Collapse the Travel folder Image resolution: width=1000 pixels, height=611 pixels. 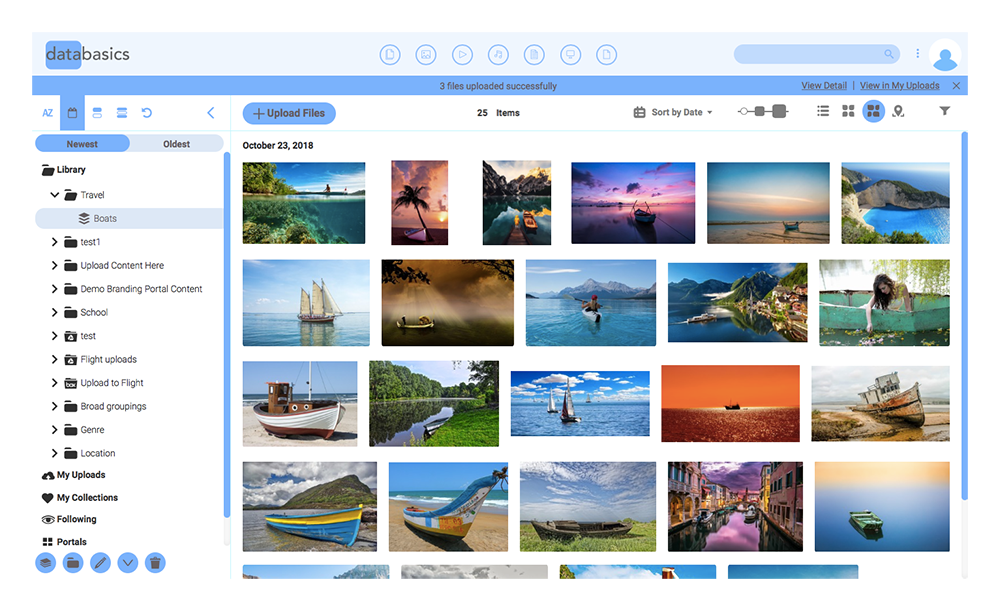pos(55,194)
